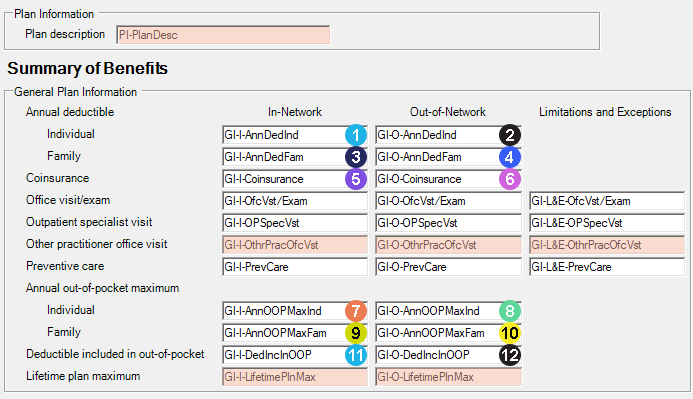693x399 pixels.
Task: Select the GI-O-LifetimePlnMax shaded field
Action: 448,377
